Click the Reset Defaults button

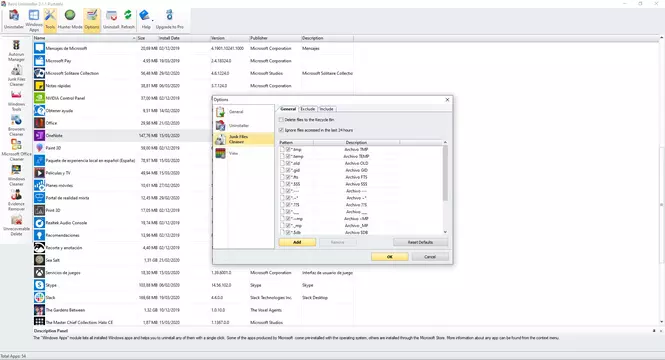[420, 242]
